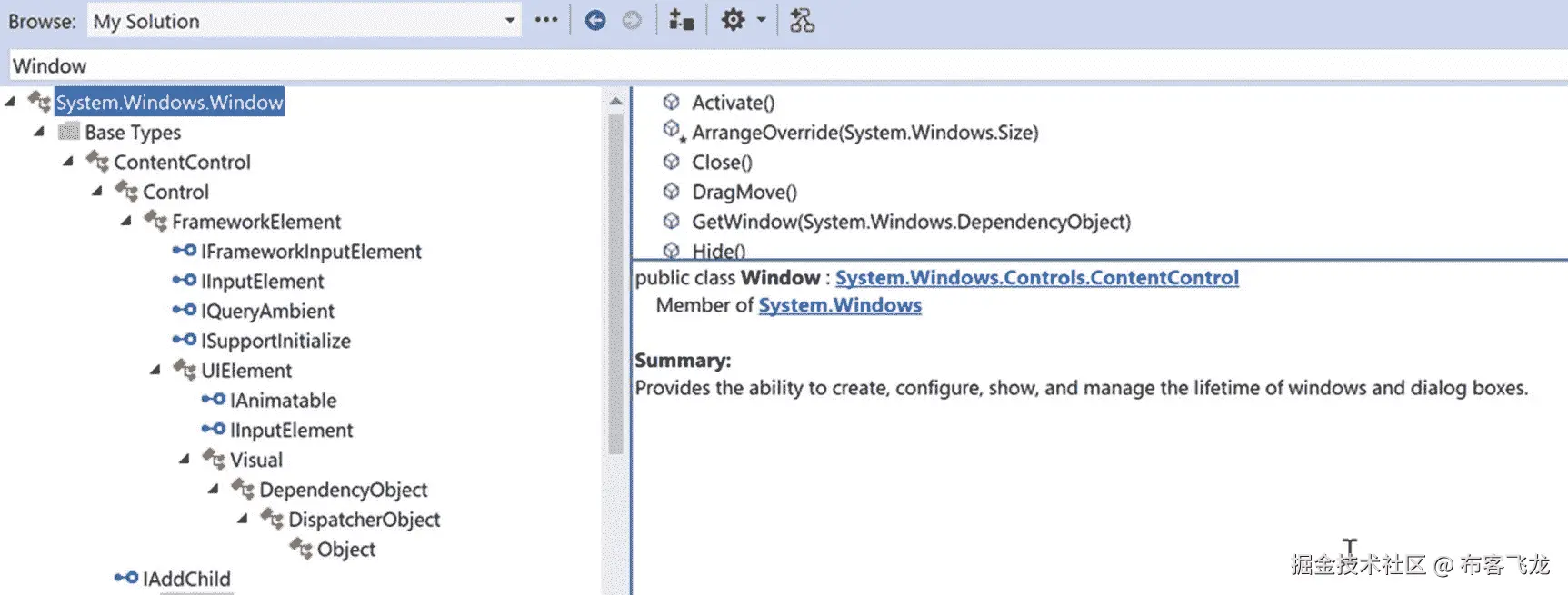The height and width of the screenshot is (595, 1568).
Task: Click the ArrangeOverride protected method icon
Action: 673,132
